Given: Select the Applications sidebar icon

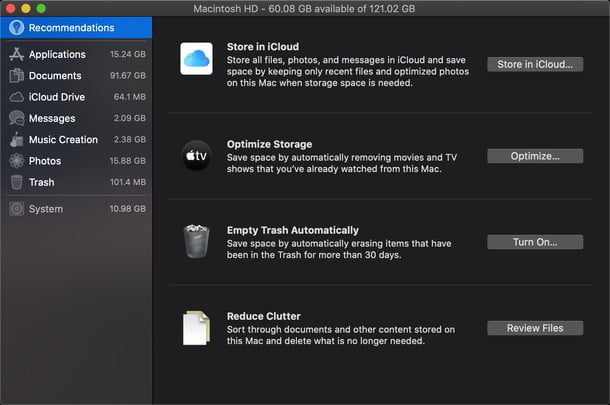Looking at the screenshot, I should [16, 54].
